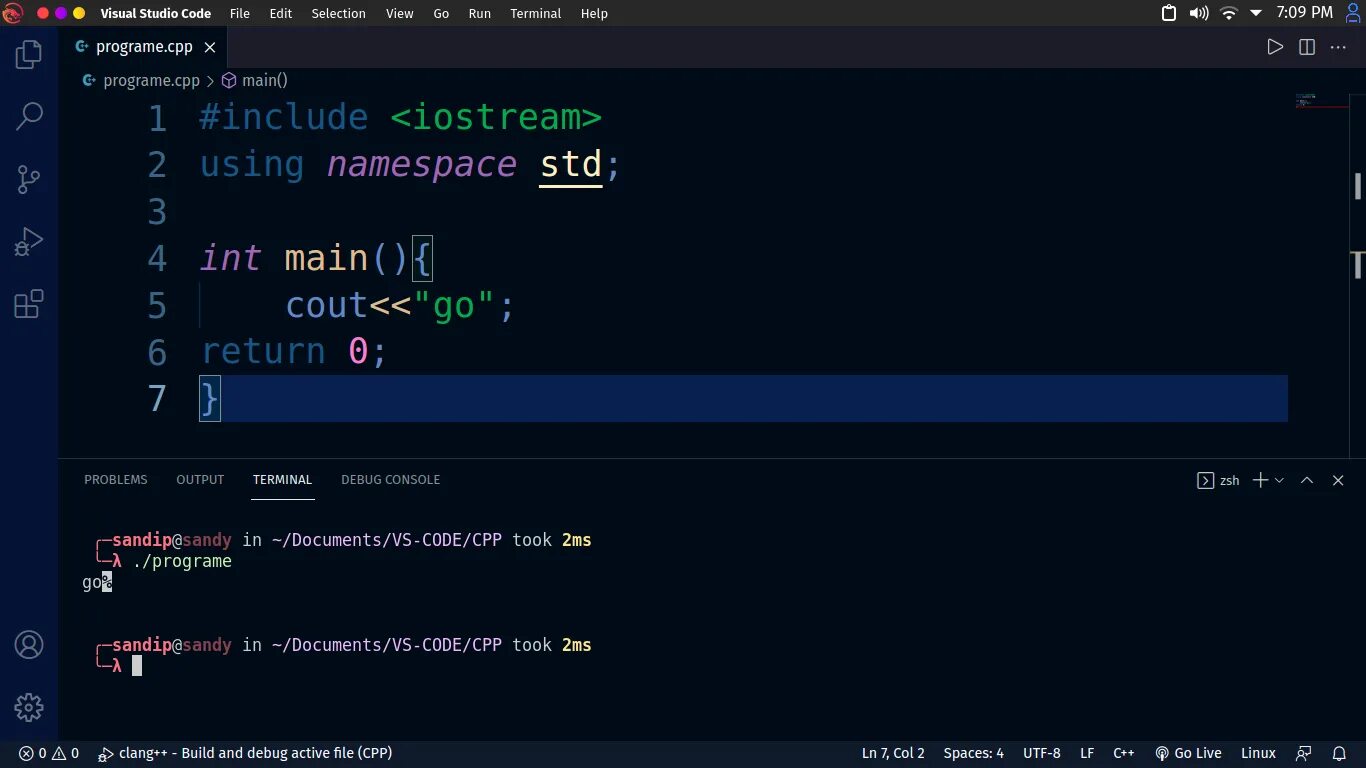Image resolution: width=1366 pixels, height=768 pixels.
Task: Switch to the Output panel tab
Action: coord(200,480)
